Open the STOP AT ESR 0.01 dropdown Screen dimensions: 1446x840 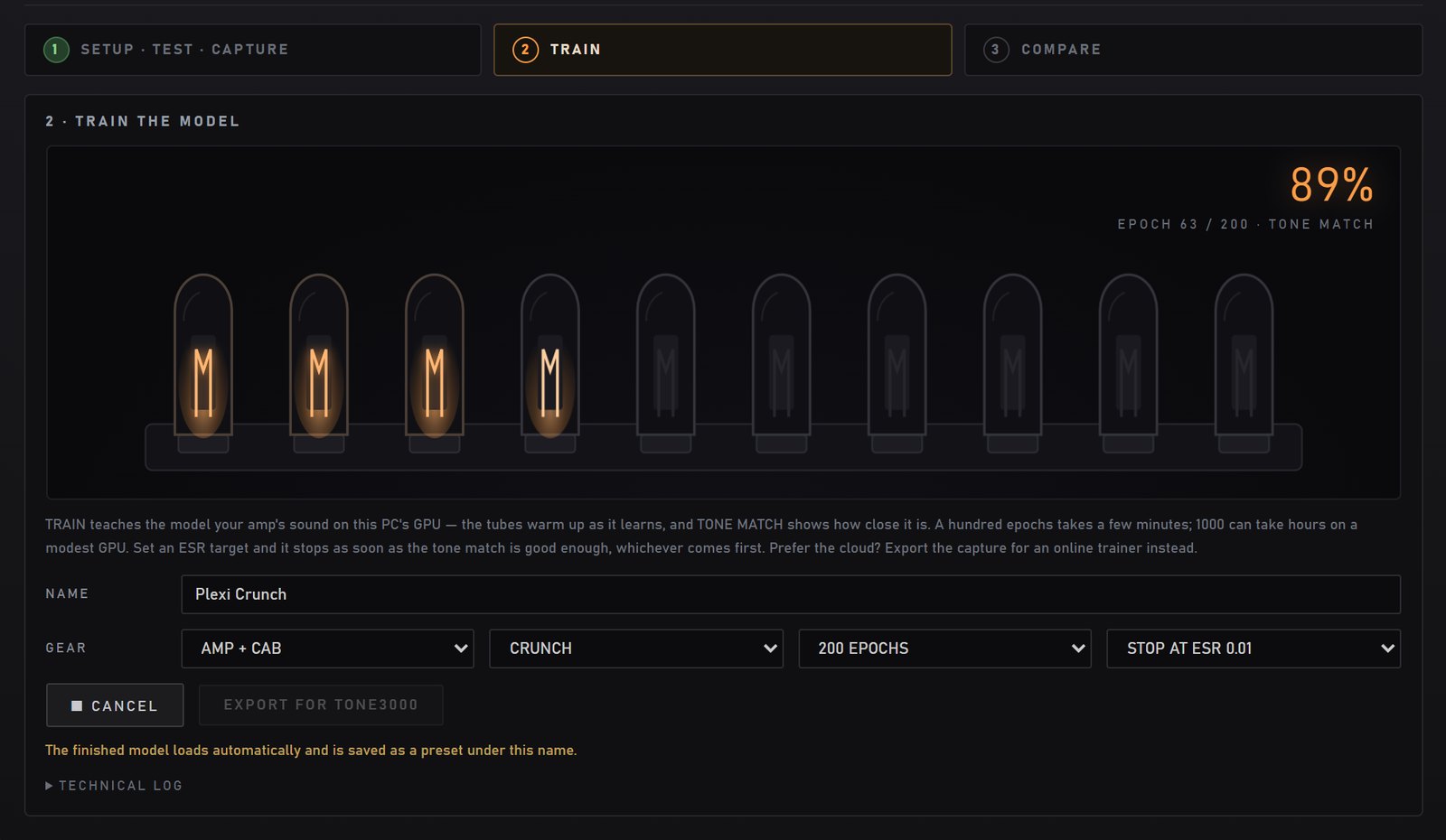tap(1254, 649)
